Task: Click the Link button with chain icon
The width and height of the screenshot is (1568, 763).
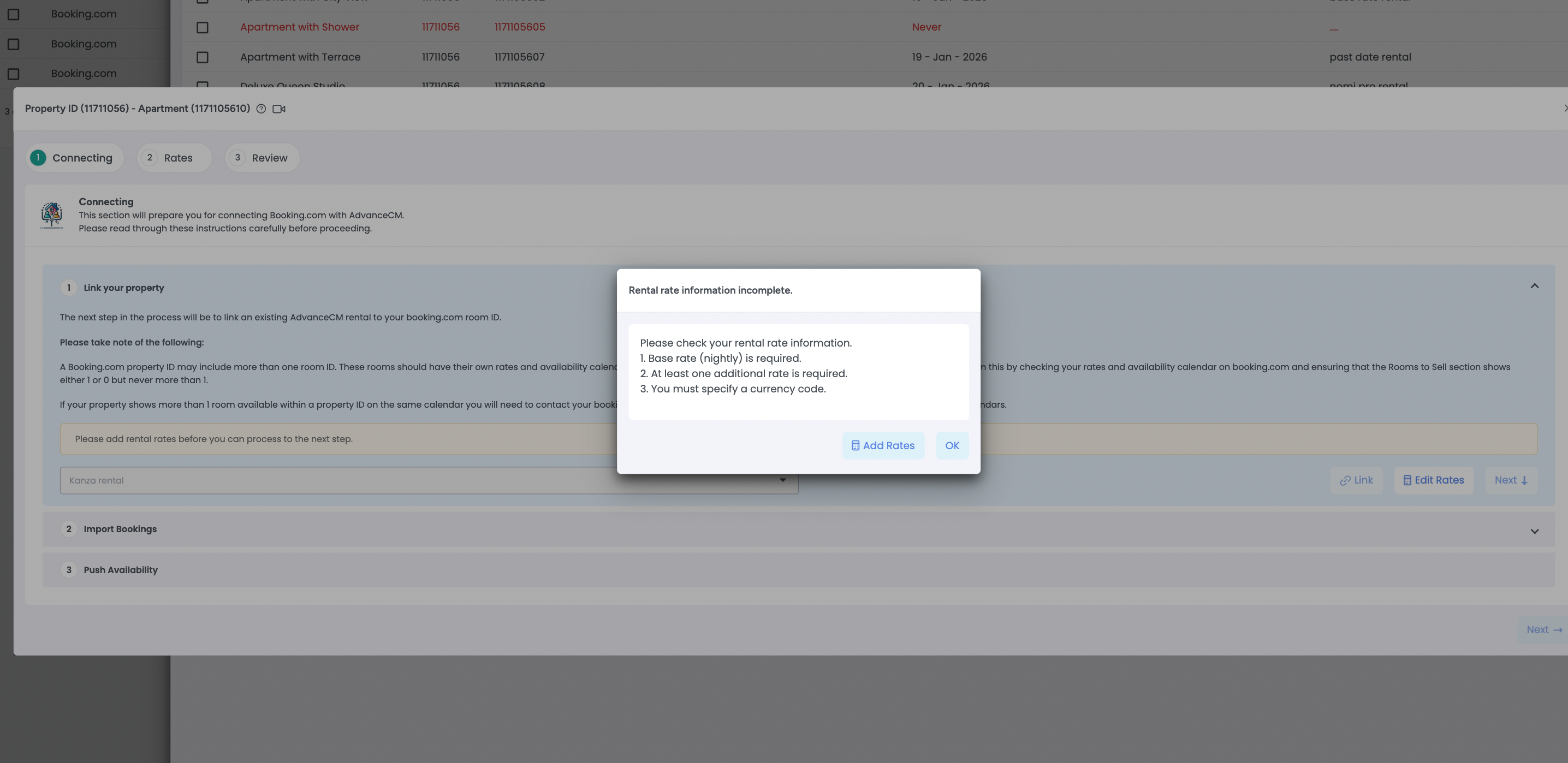Action: (x=1356, y=480)
